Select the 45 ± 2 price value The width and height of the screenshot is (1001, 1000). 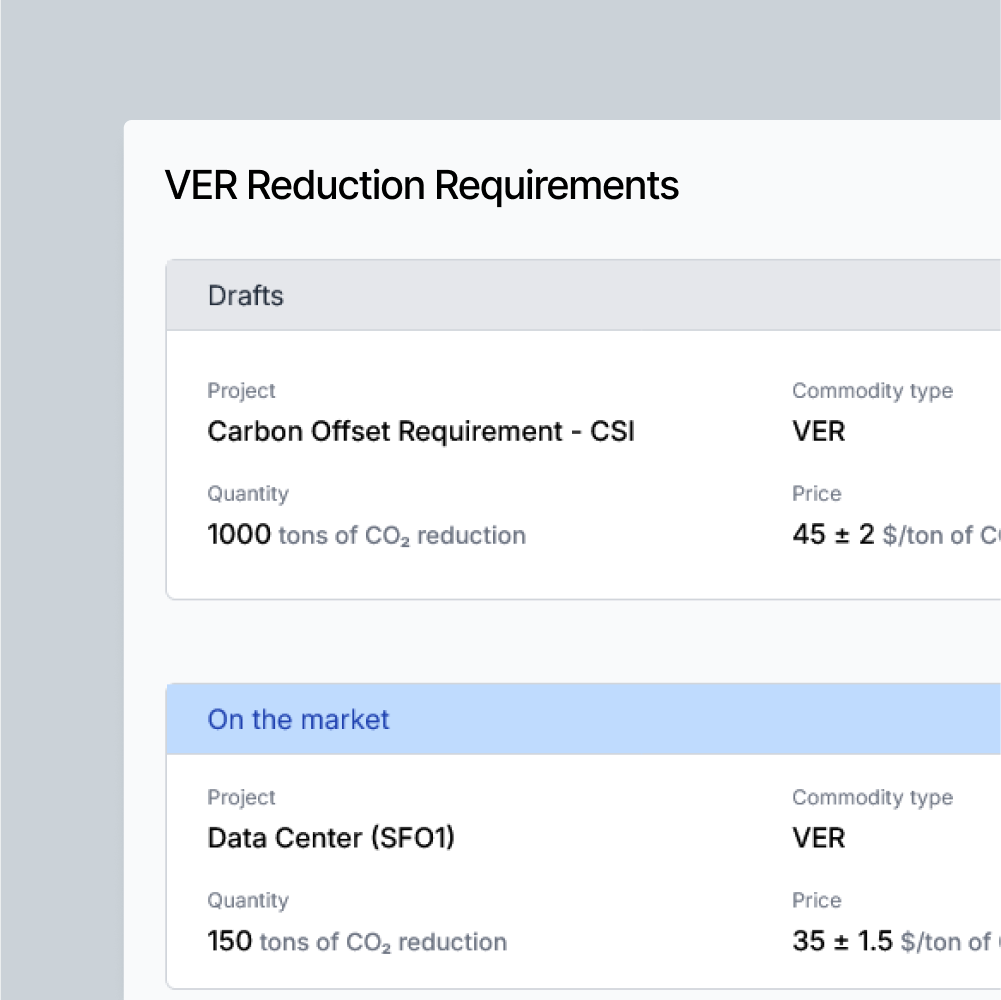[x=833, y=535]
